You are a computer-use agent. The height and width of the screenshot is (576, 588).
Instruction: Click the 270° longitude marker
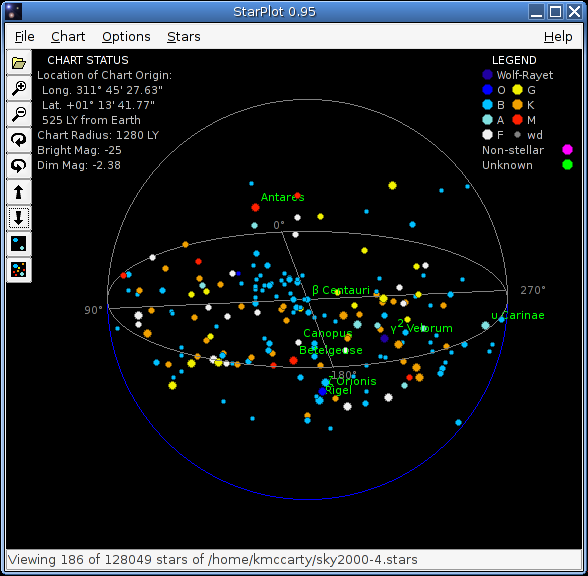point(532,290)
